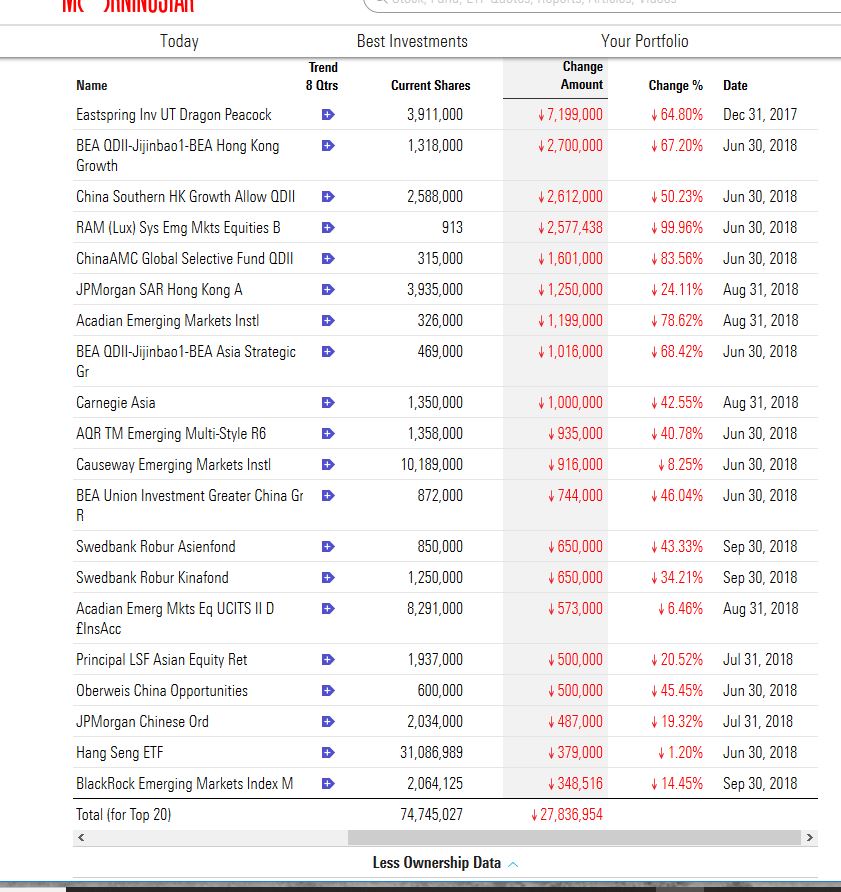Screen dimensions: 841x892
Task: Open Acadian Emerging Markets Instl fund link
Action: tap(167, 321)
